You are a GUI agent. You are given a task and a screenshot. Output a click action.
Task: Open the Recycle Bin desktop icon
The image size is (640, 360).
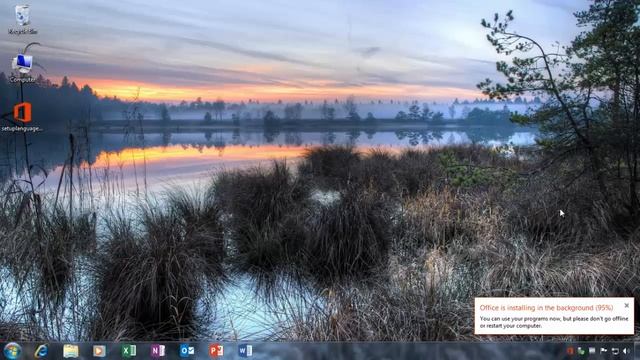[22, 18]
